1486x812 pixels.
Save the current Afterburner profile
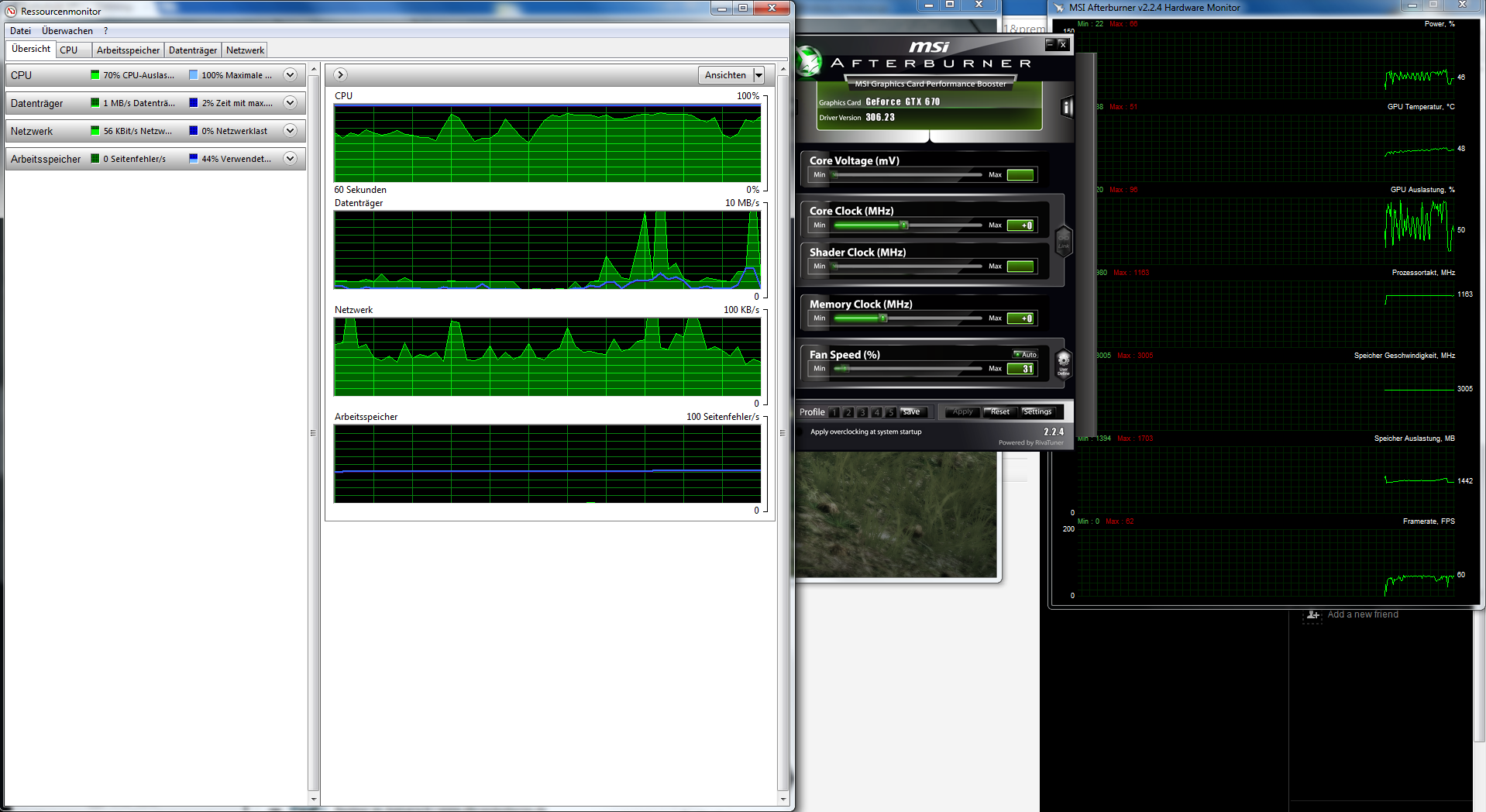point(912,412)
